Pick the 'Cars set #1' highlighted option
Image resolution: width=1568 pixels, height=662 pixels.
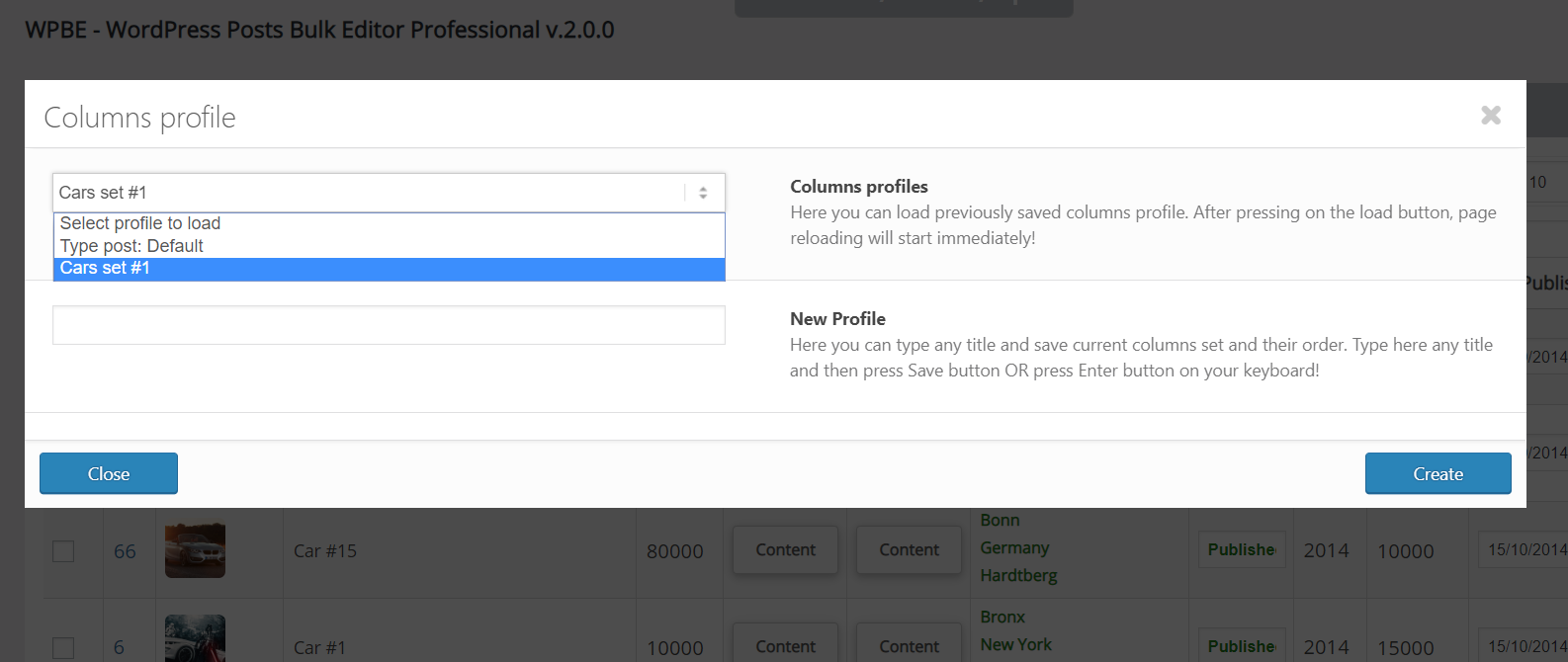105,269
